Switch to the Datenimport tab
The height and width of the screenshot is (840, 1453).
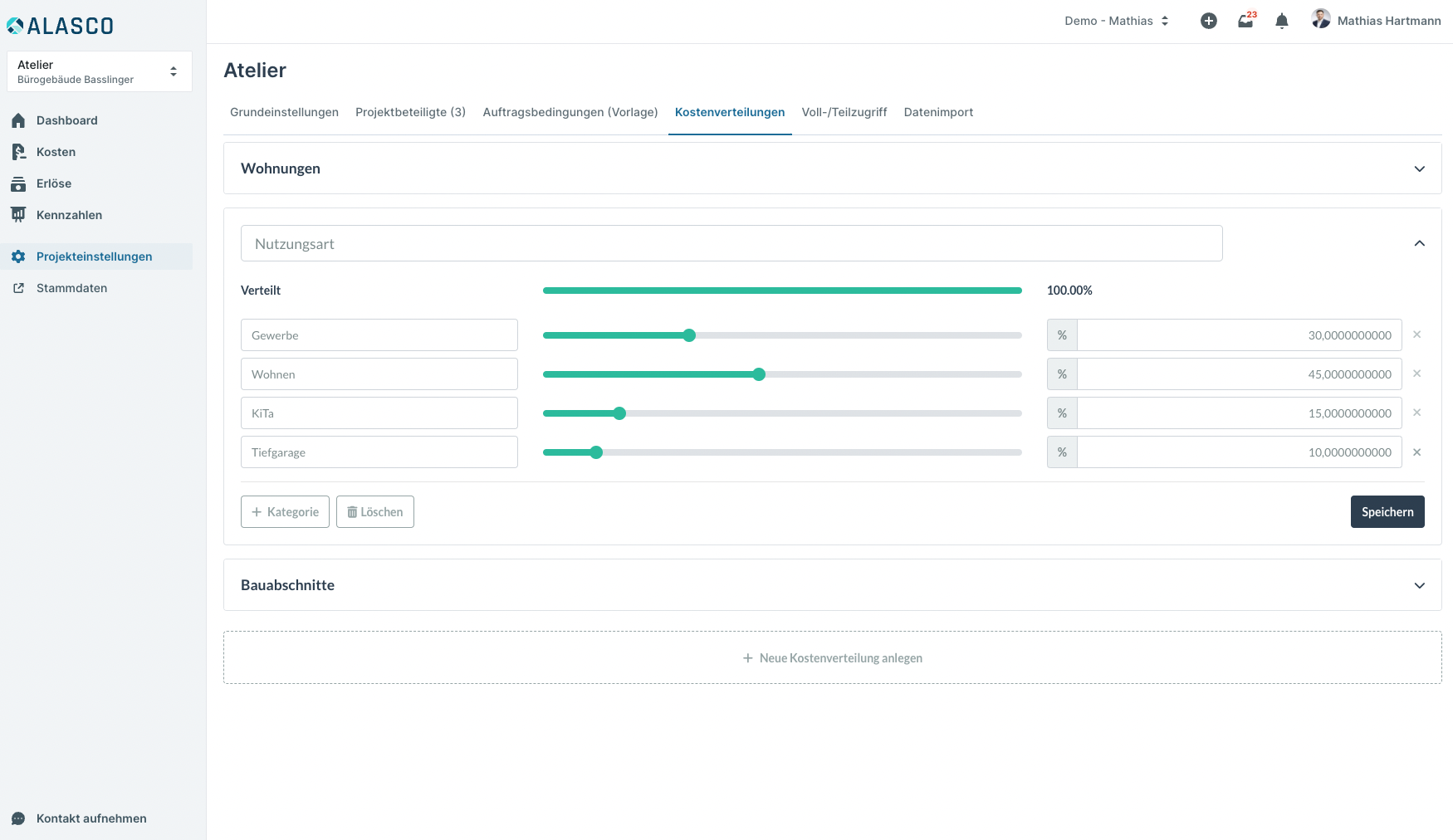click(938, 112)
